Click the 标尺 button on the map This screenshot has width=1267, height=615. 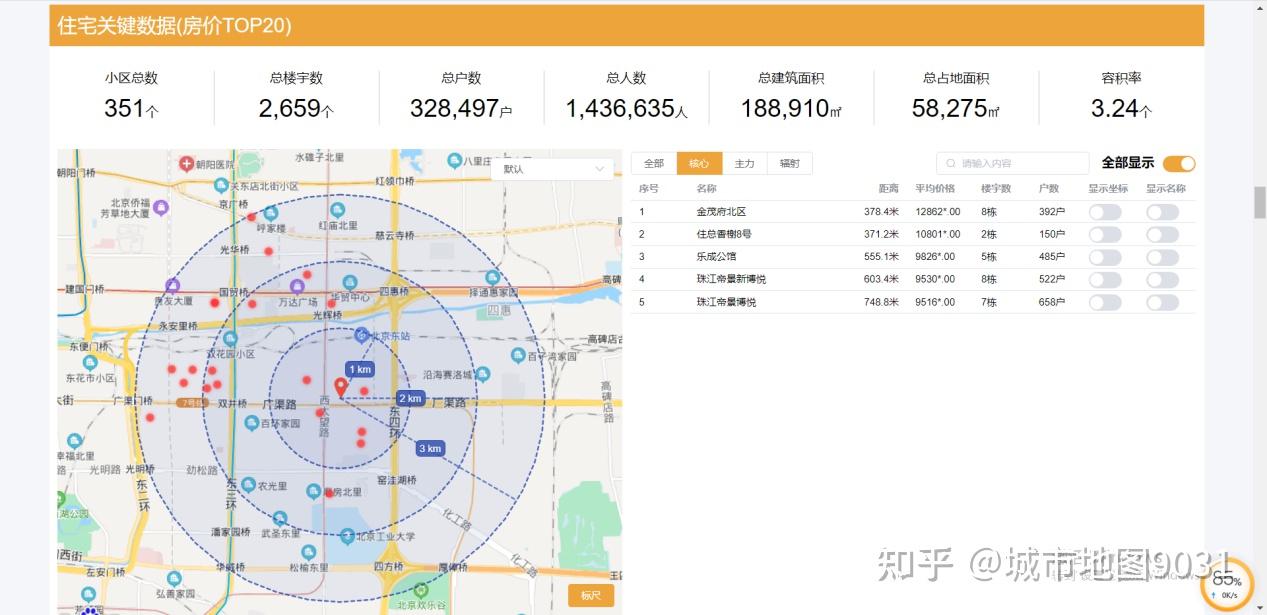[591, 594]
